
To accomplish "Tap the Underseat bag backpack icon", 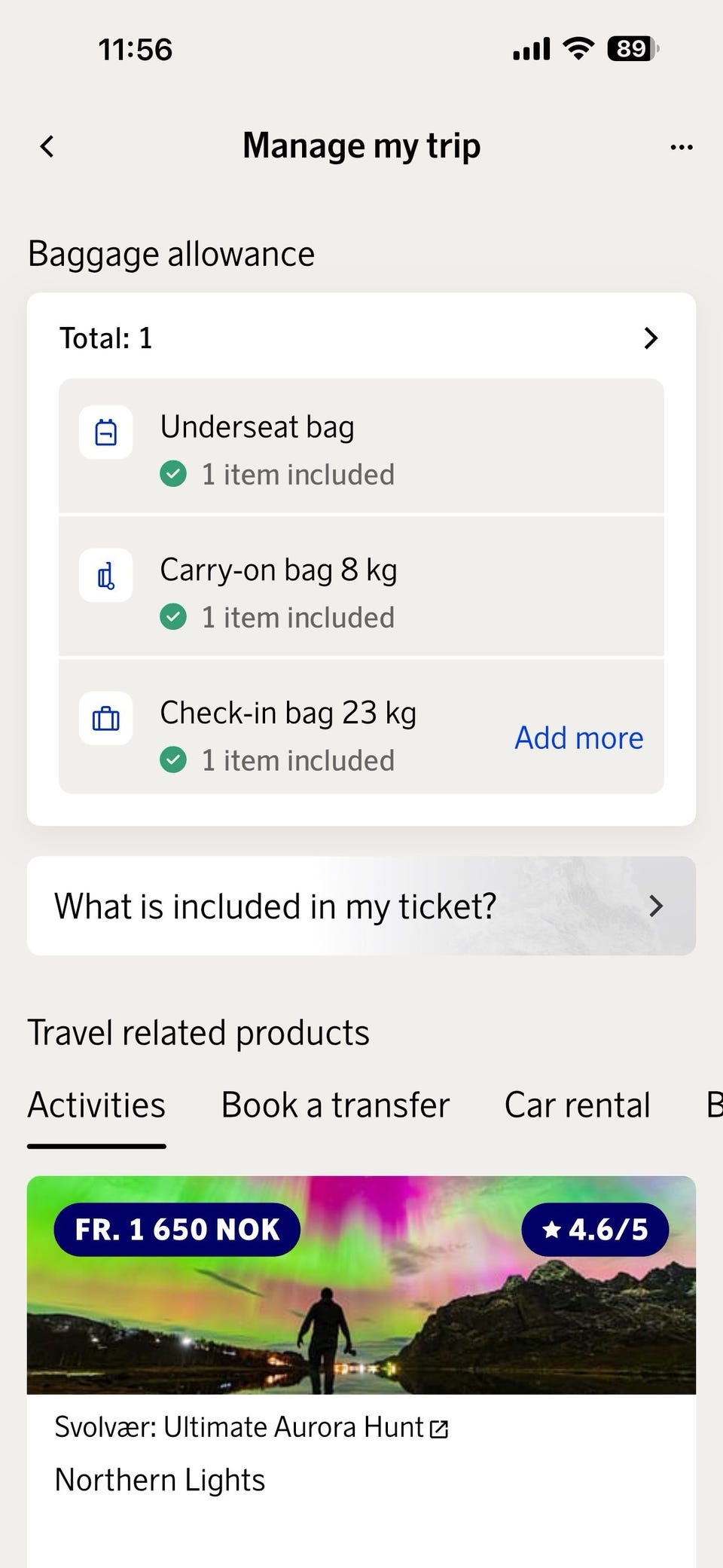I will (x=106, y=432).
